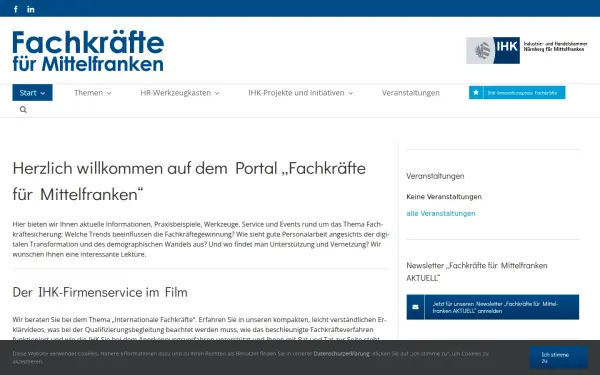Open the LinkedIn profile icon
Viewport: 600px width, 375px height.
(31, 9)
